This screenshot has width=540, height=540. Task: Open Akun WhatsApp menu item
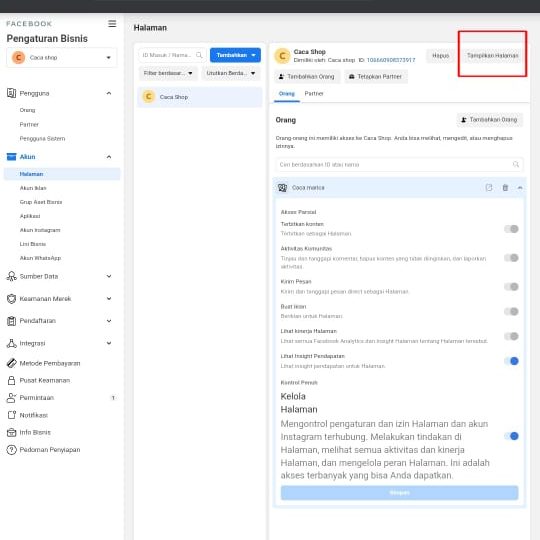click(40, 258)
